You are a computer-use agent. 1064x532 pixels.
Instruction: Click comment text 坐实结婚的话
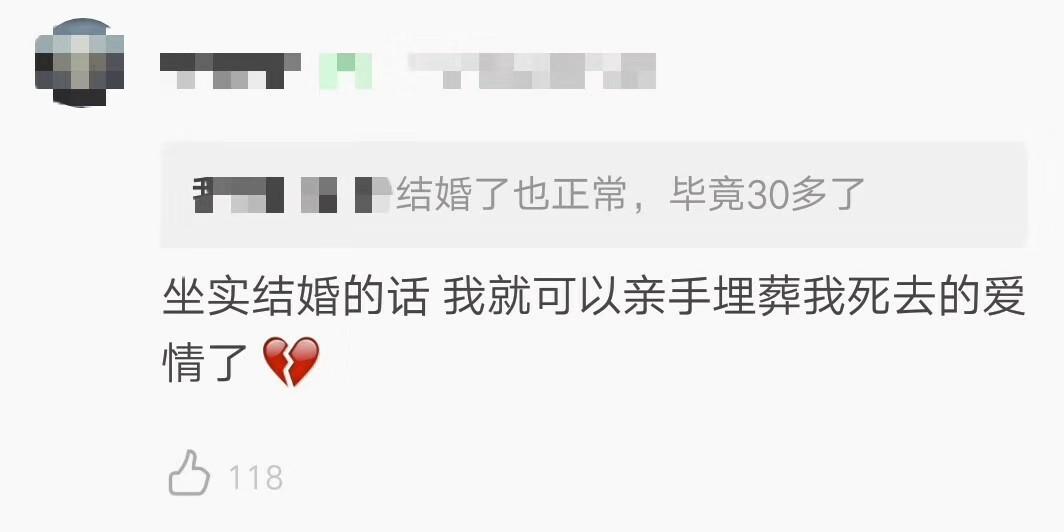coord(295,298)
